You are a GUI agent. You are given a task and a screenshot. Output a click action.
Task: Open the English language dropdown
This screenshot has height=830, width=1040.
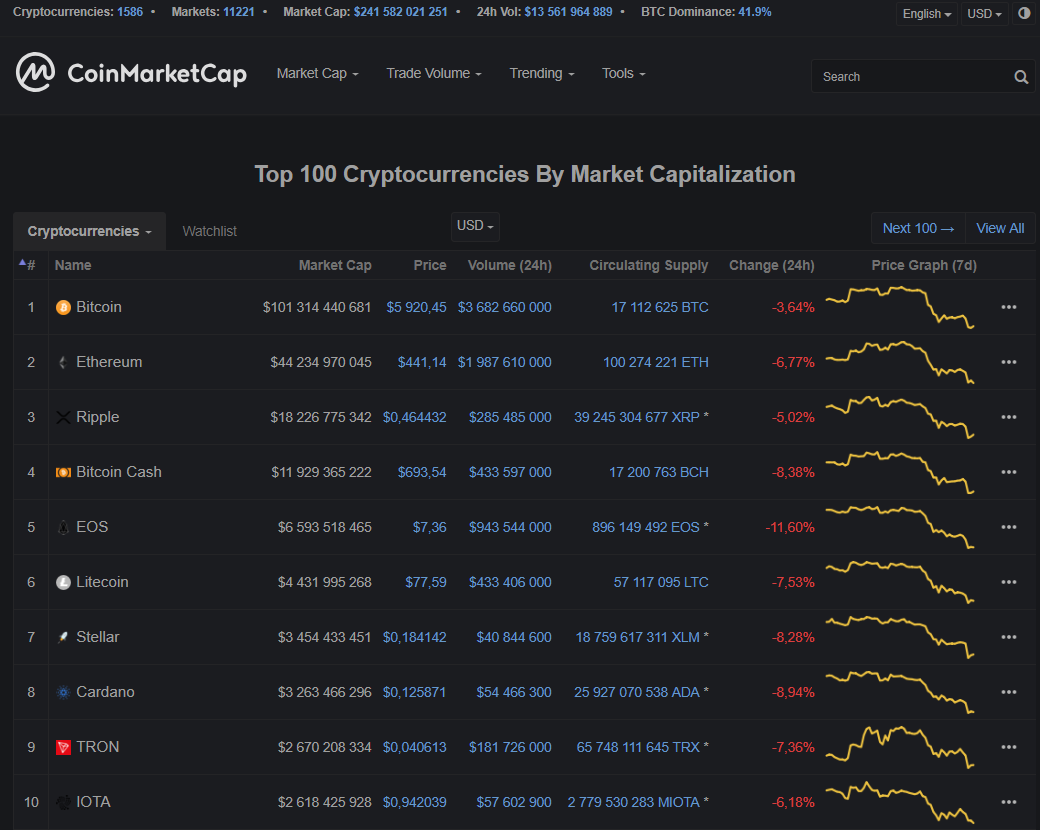926,14
